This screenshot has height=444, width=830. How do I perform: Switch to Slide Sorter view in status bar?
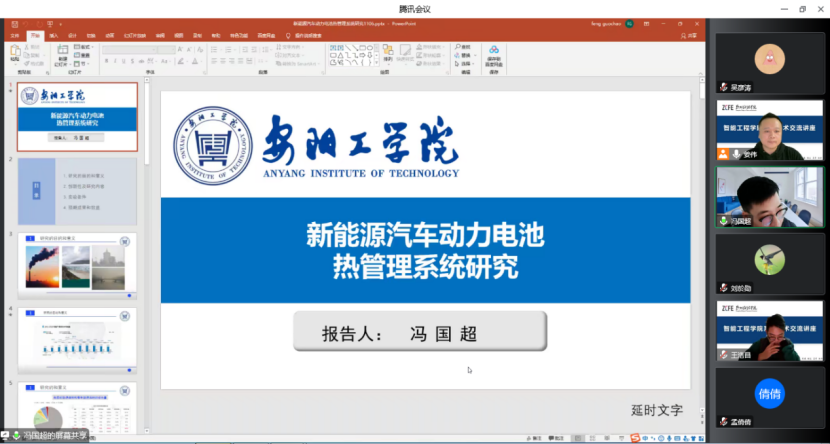[590, 438]
